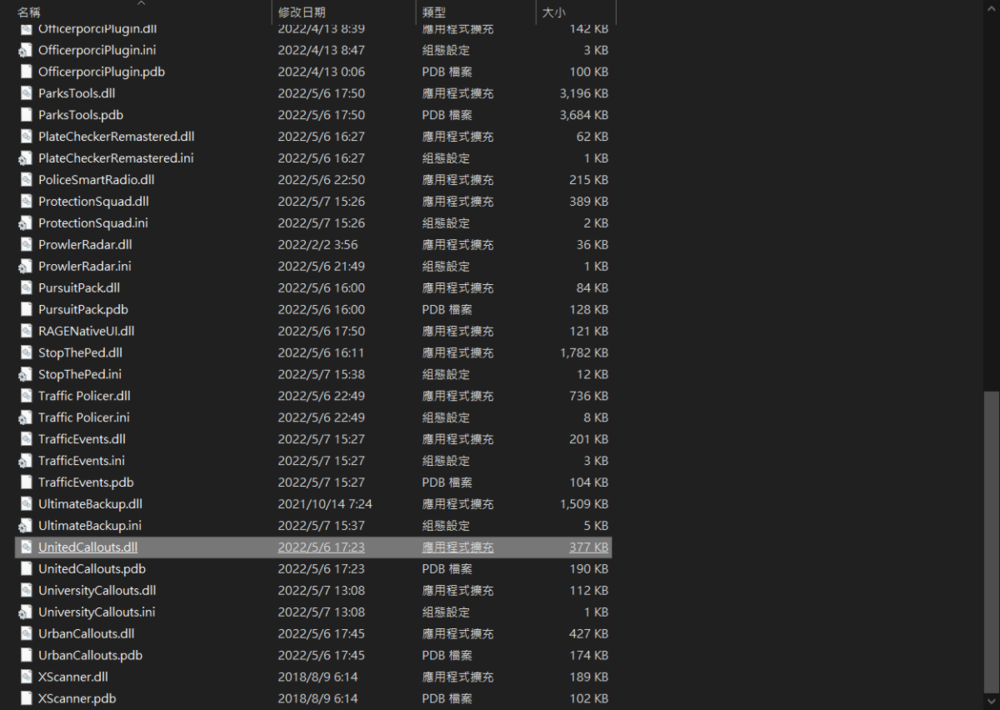Select the RAGENativeUI.dll file
Image resolution: width=1000 pixels, height=710 pixels.
pyautogui.click(x=86, y=331)
